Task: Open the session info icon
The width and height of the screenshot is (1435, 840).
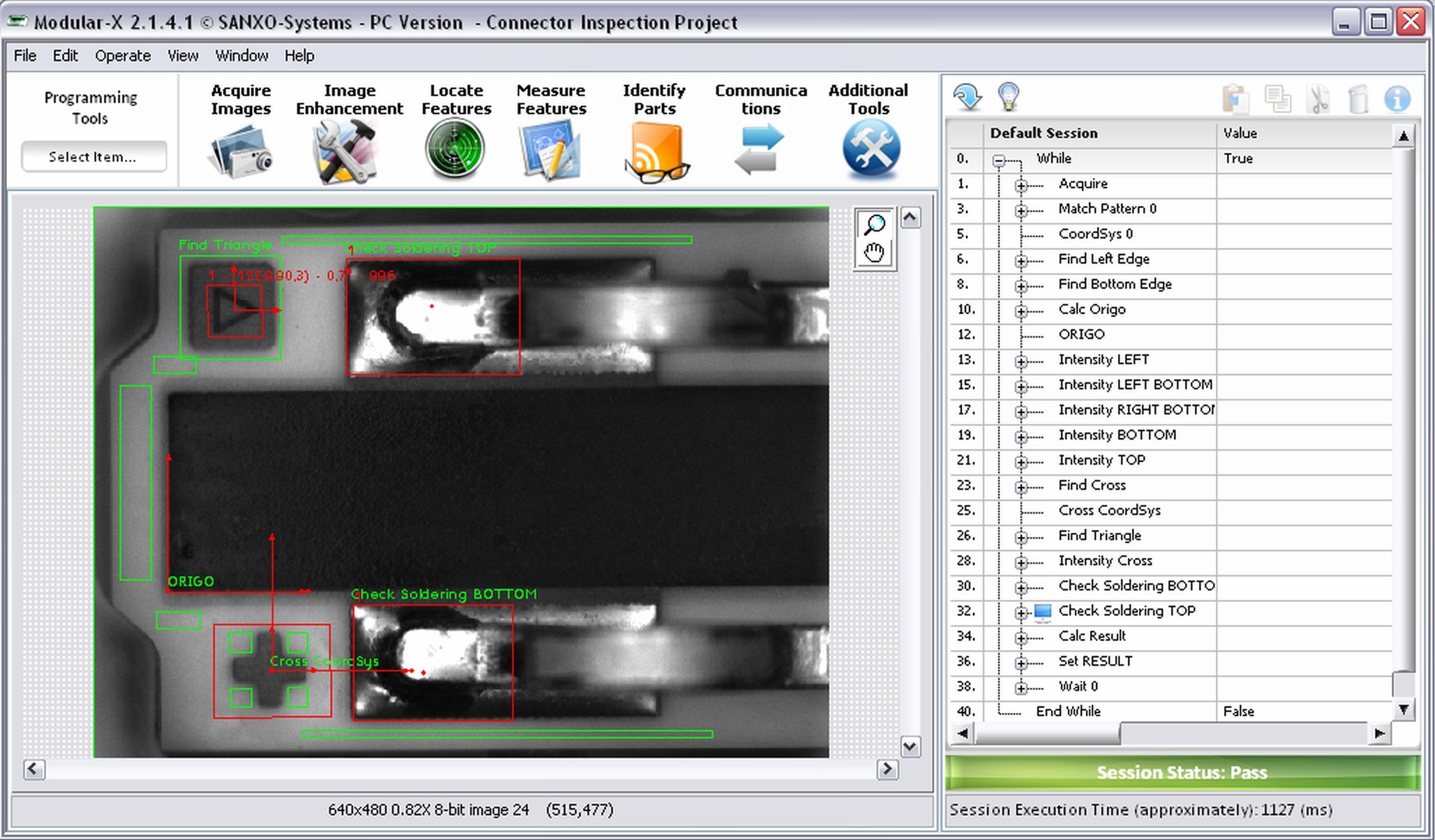Action: pos(1396,98)
